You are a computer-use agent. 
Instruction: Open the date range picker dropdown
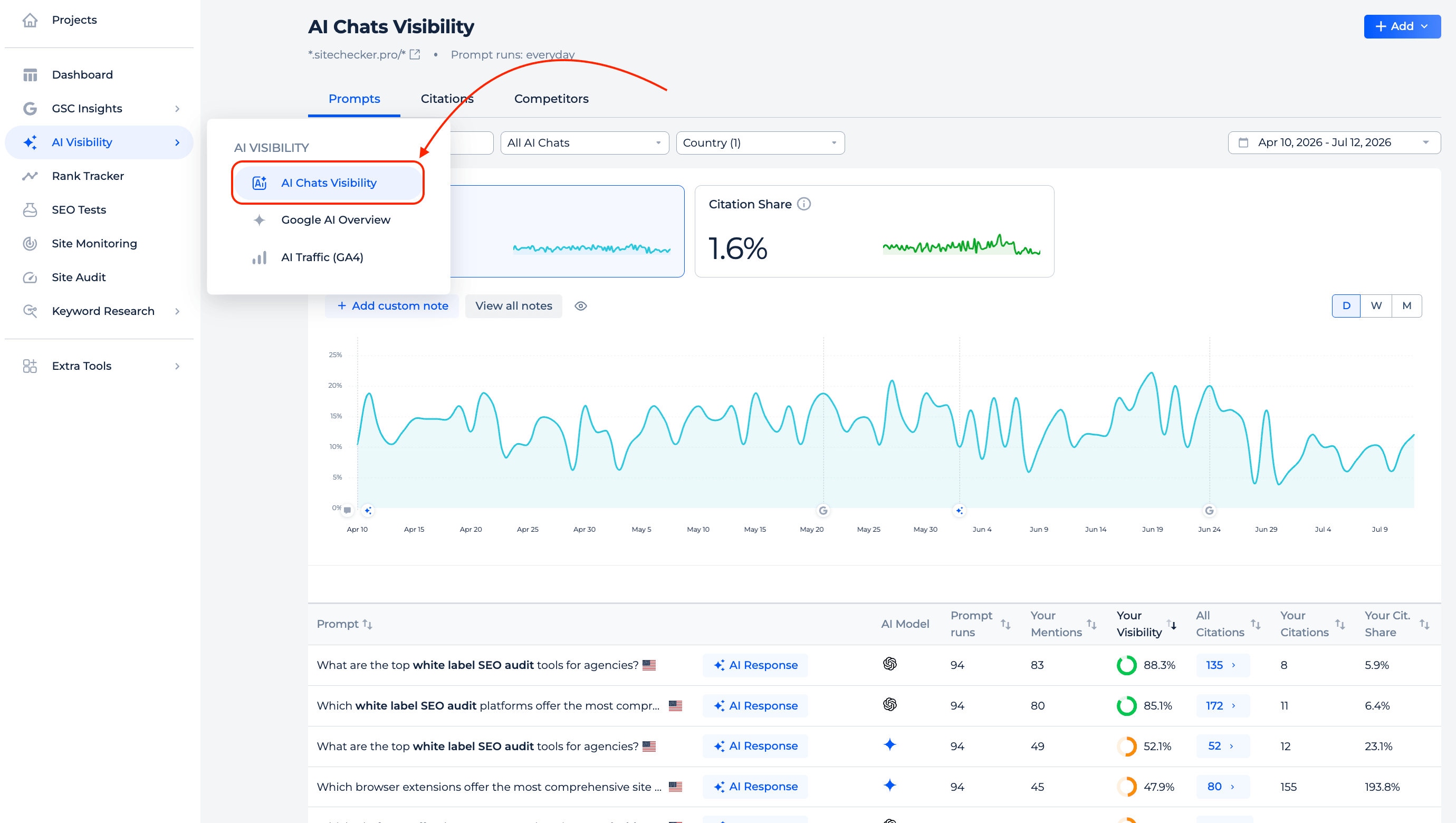pyautogui.click(x=1334, y=142)
